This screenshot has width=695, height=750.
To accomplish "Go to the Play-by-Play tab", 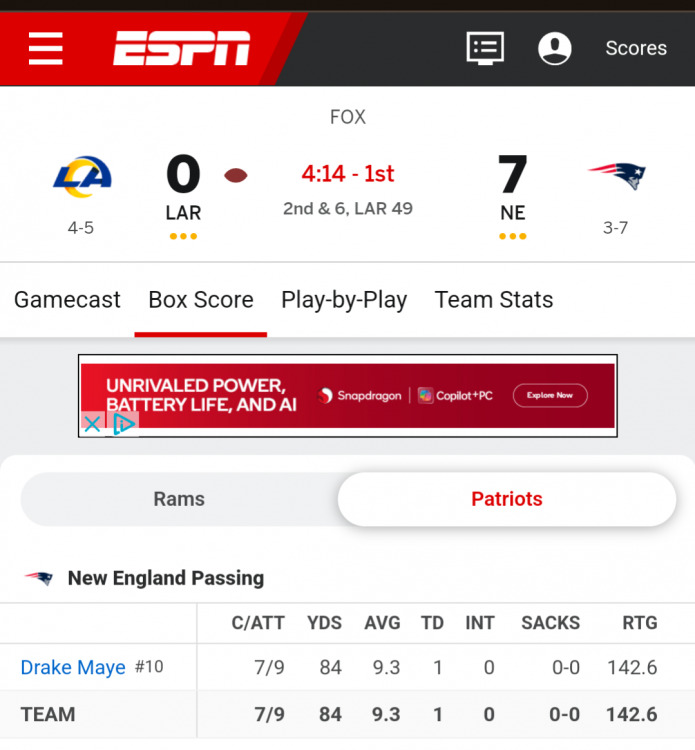I will (344, 300).
